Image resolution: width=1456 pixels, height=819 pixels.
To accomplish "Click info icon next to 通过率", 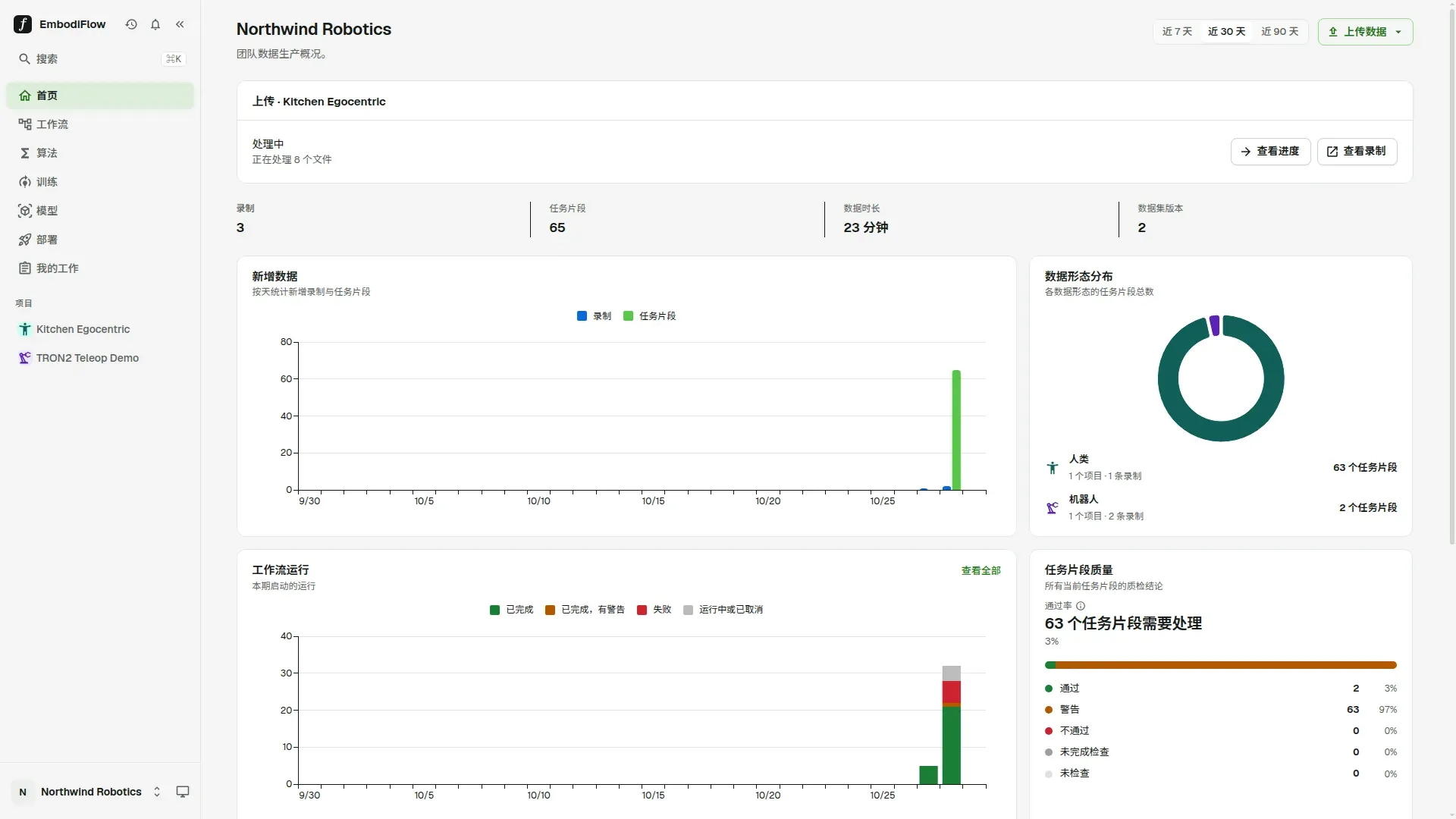I will tap(1081, 606).
